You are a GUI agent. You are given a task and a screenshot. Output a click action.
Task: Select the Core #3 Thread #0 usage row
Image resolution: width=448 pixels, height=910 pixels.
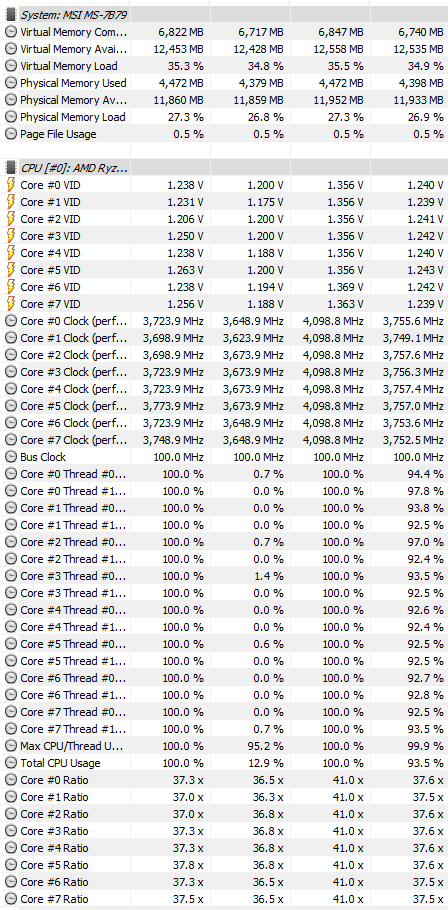pyautogui.click(x=224, y=576)
